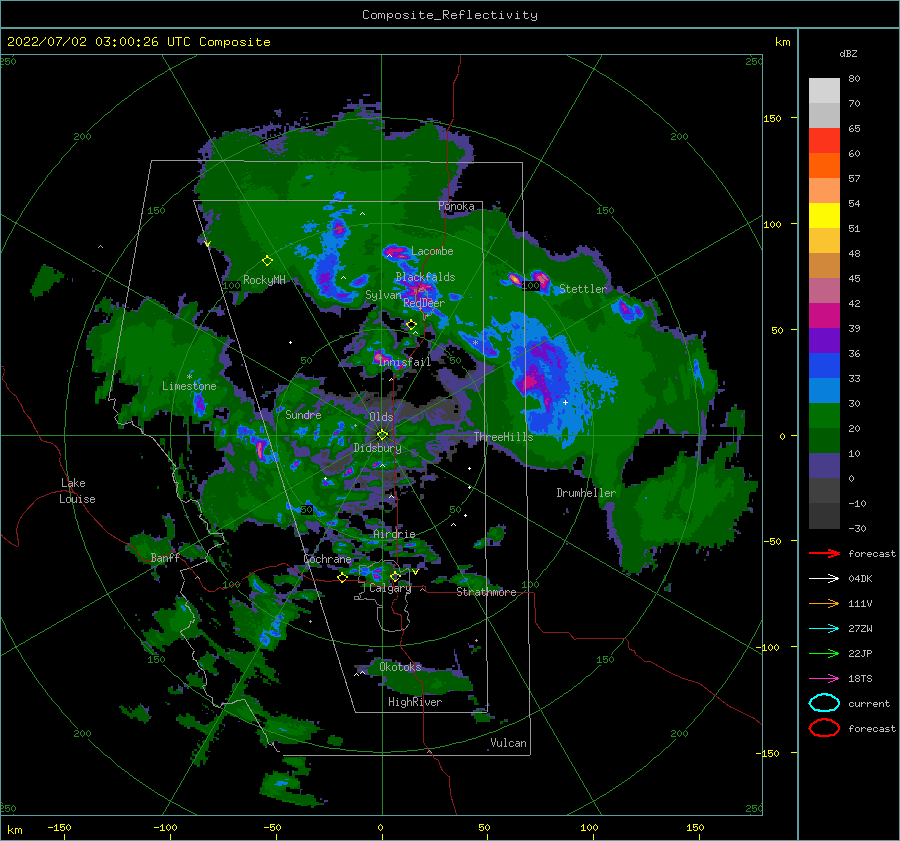Click the Blackfalds city label

tap(425, 277)
